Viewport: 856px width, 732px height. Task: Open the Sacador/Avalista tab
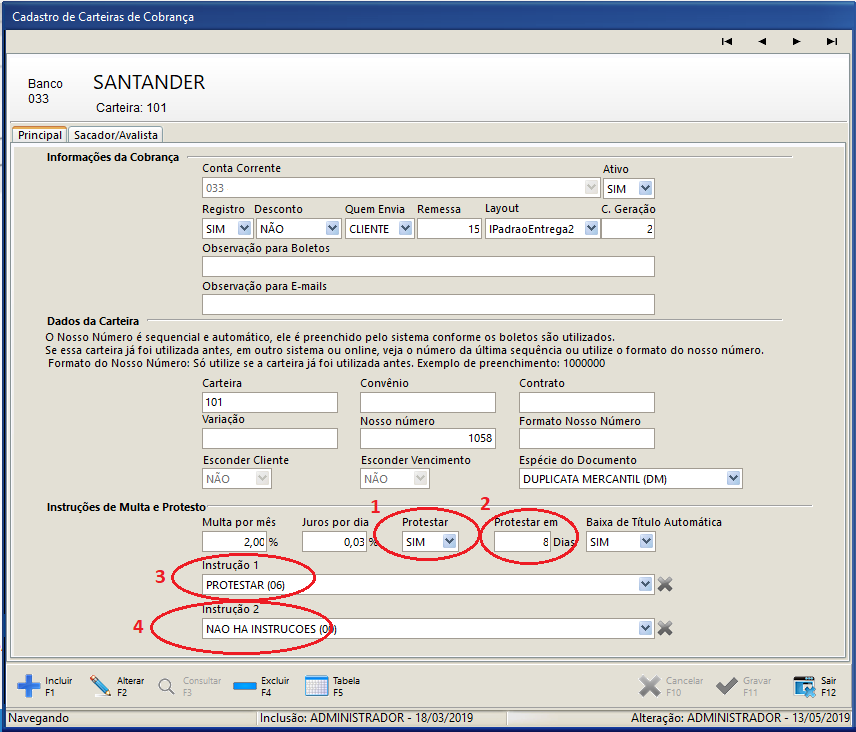tap(116, 135)
